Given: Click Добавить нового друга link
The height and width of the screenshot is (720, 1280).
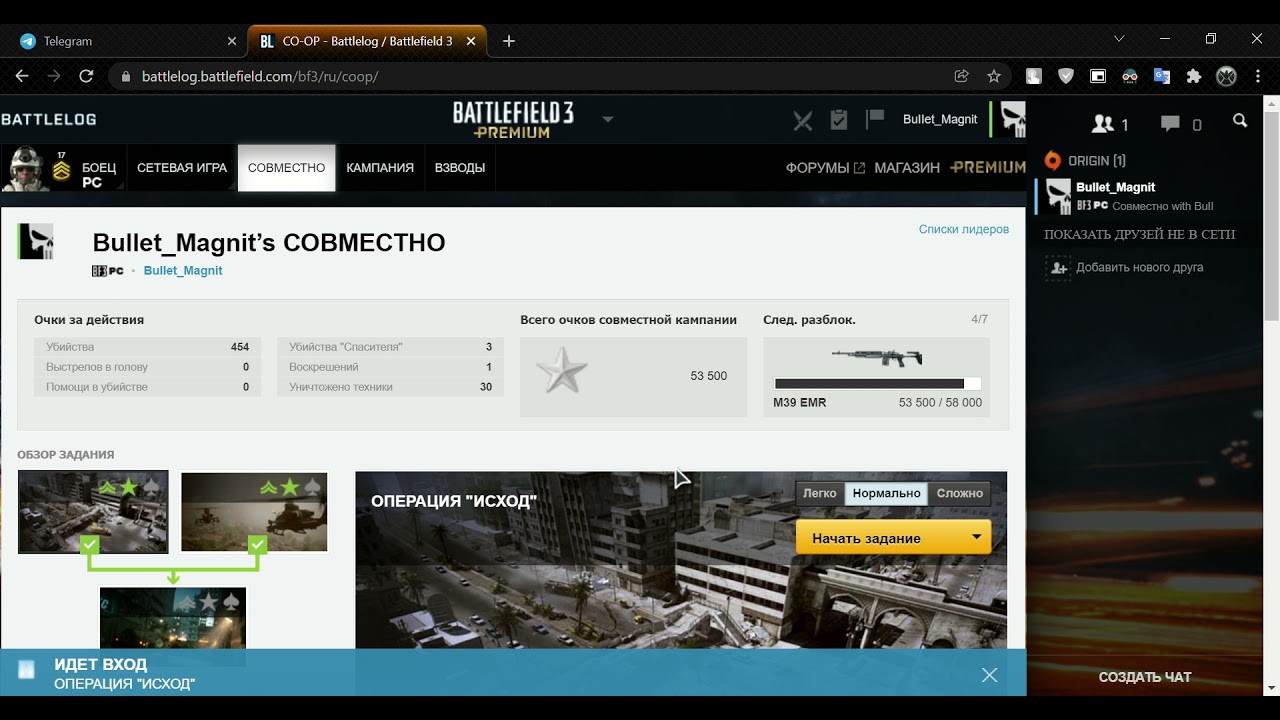Looking at the screenshot, I should [1139, 267].
